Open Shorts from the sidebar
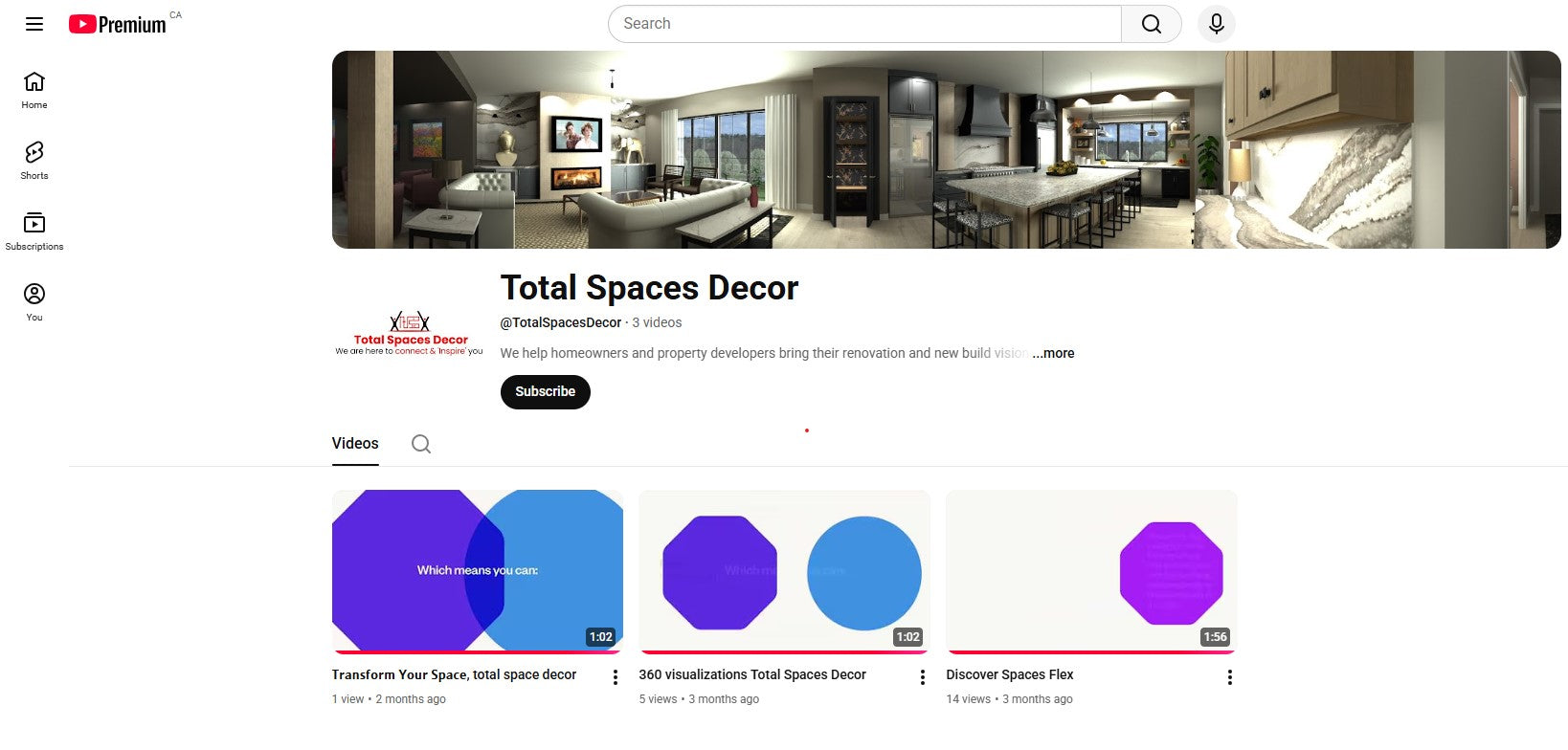This screenshot has width=1568, height=750. click(34, 161)
